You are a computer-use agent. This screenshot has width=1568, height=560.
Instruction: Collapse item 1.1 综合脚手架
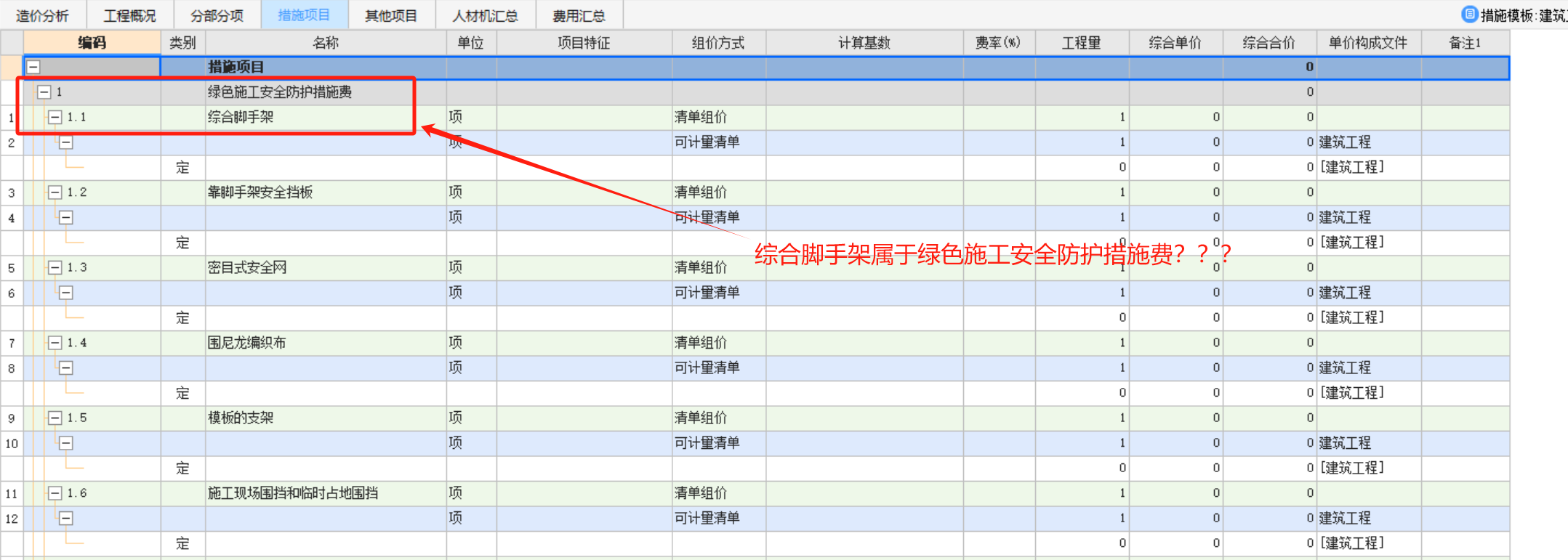pos(55,117)
